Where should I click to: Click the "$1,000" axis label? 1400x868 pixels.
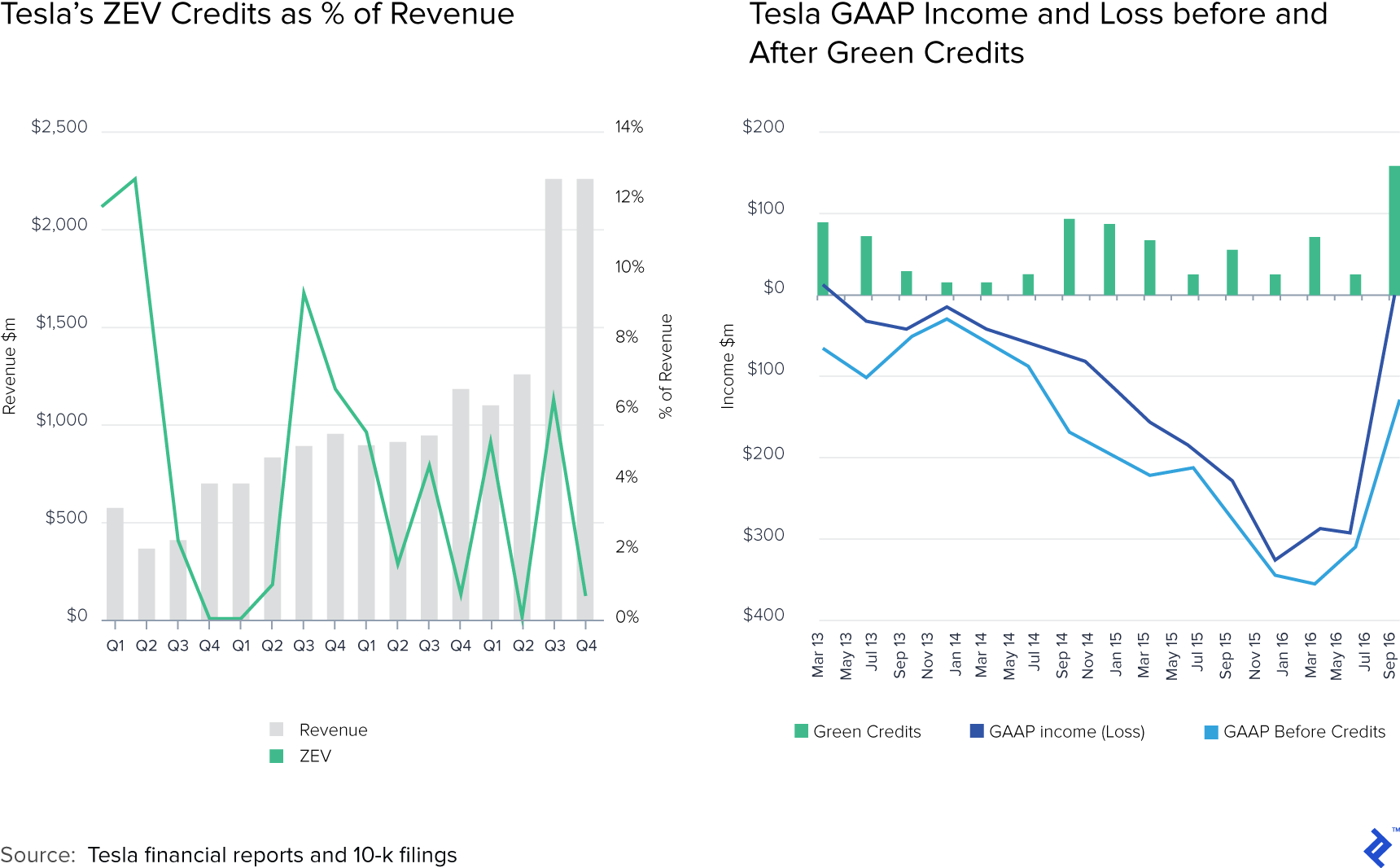tap(62, 420)
